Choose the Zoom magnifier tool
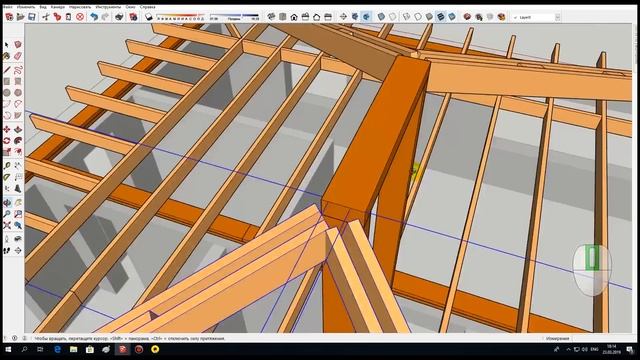Screen dimensions: 640x360 (7, 214)
